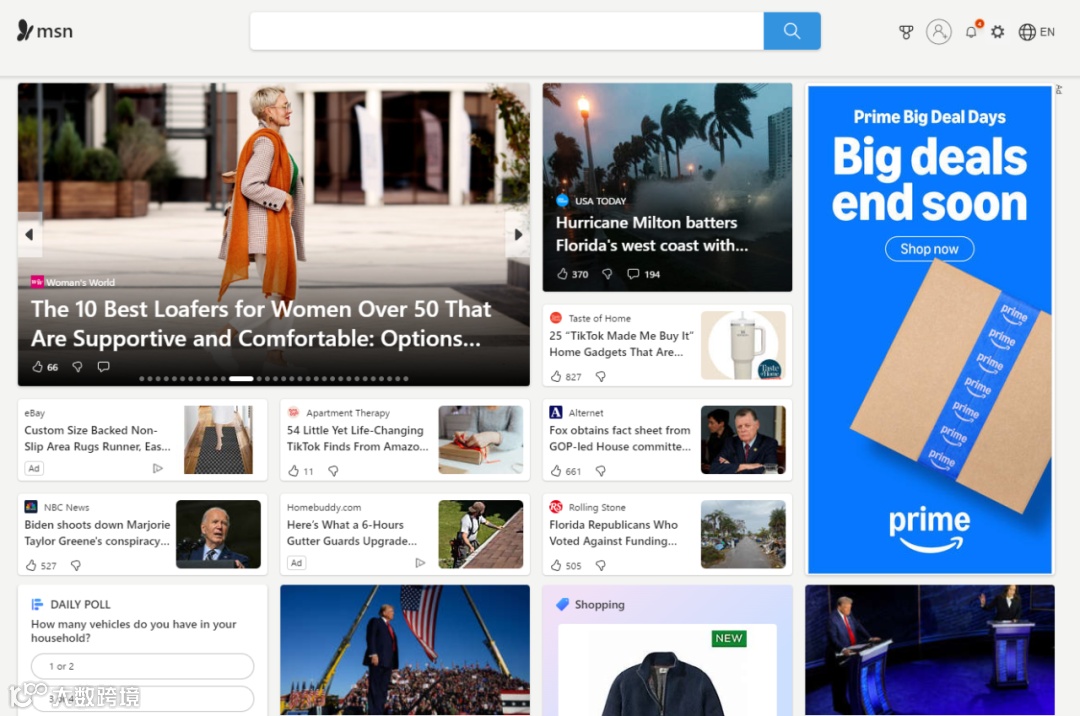Open the Microsoft Rewards trophy icon
1080x716 pixels.
point(906,32)
